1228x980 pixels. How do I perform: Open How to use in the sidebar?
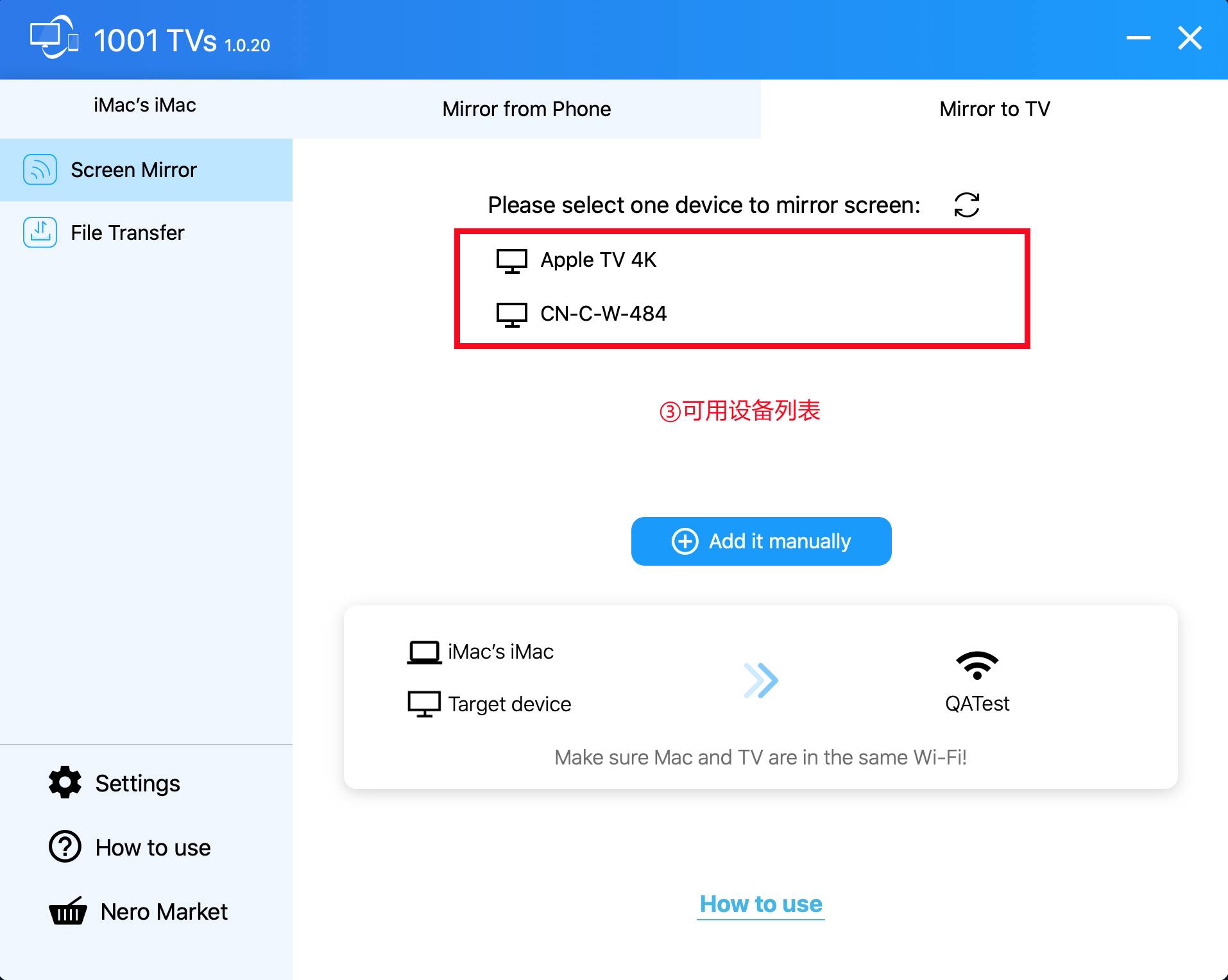coord(130,847)
